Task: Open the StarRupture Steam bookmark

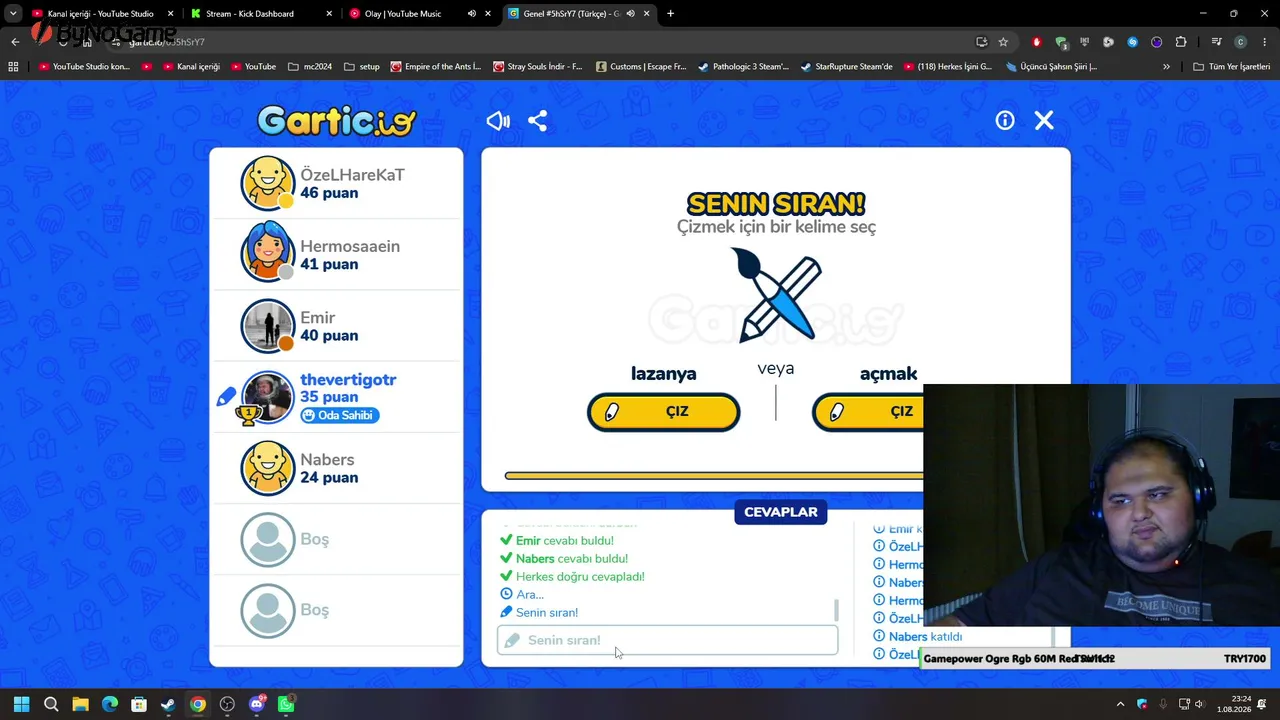Action: (847, 67)
